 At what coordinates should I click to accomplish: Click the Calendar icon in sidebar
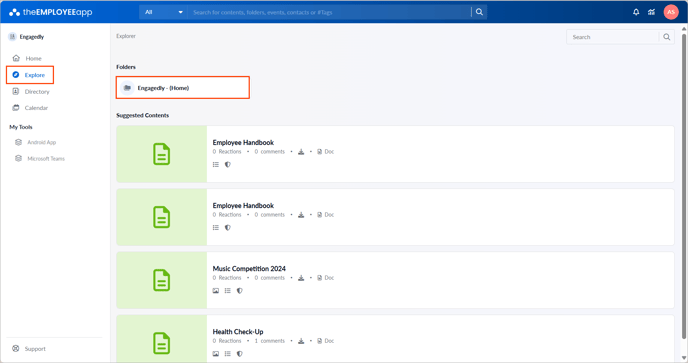point(16,108)
